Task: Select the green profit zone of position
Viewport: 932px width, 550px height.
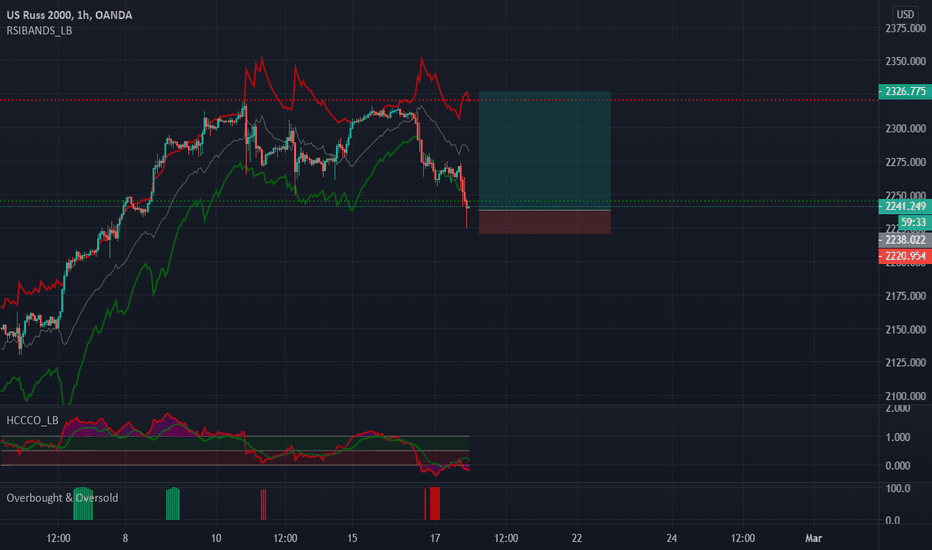Action: click(544, 150)
